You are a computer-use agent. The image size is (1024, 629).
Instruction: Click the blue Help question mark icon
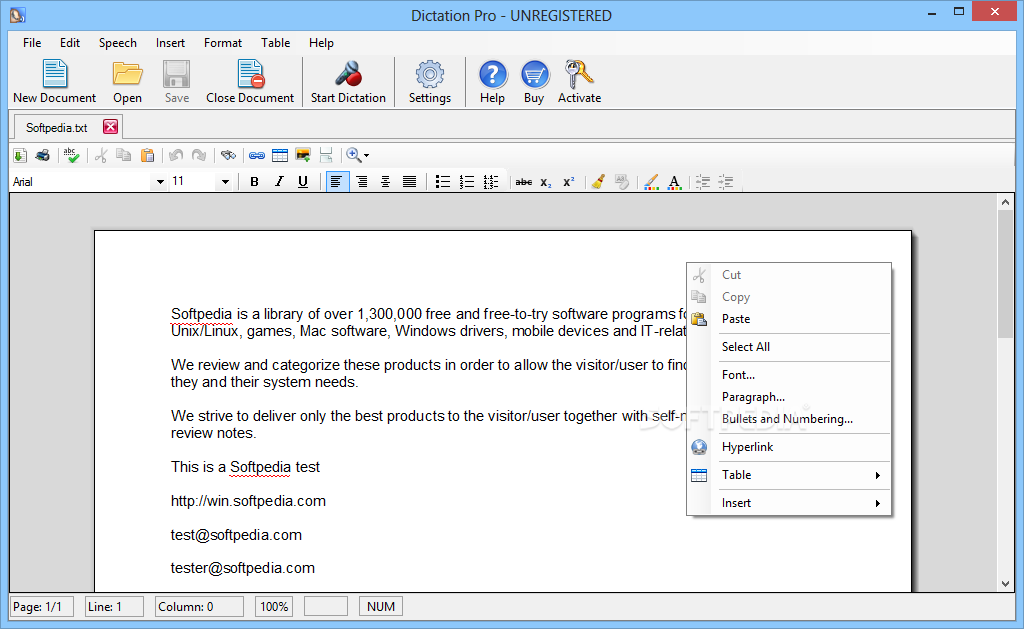point(492,82)
